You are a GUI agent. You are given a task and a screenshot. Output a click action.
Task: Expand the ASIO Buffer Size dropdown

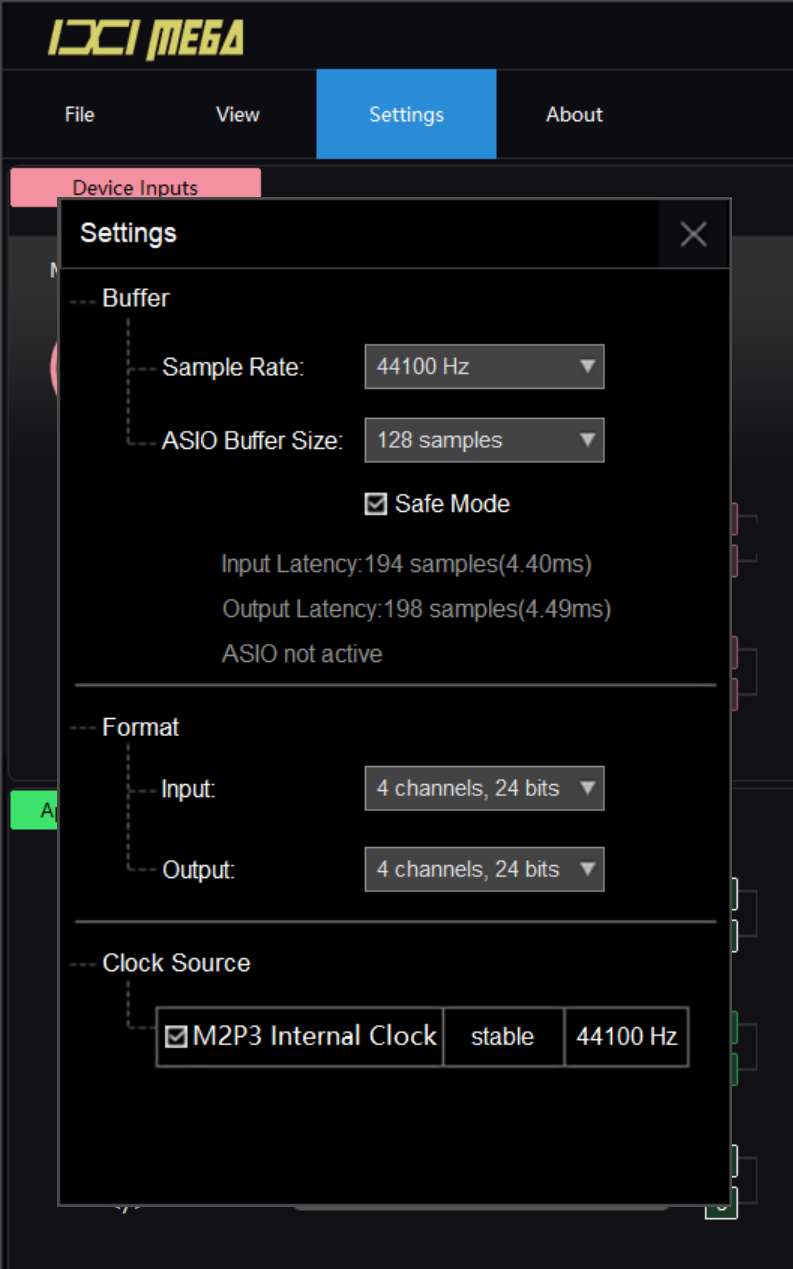click(x=484, y=440)
